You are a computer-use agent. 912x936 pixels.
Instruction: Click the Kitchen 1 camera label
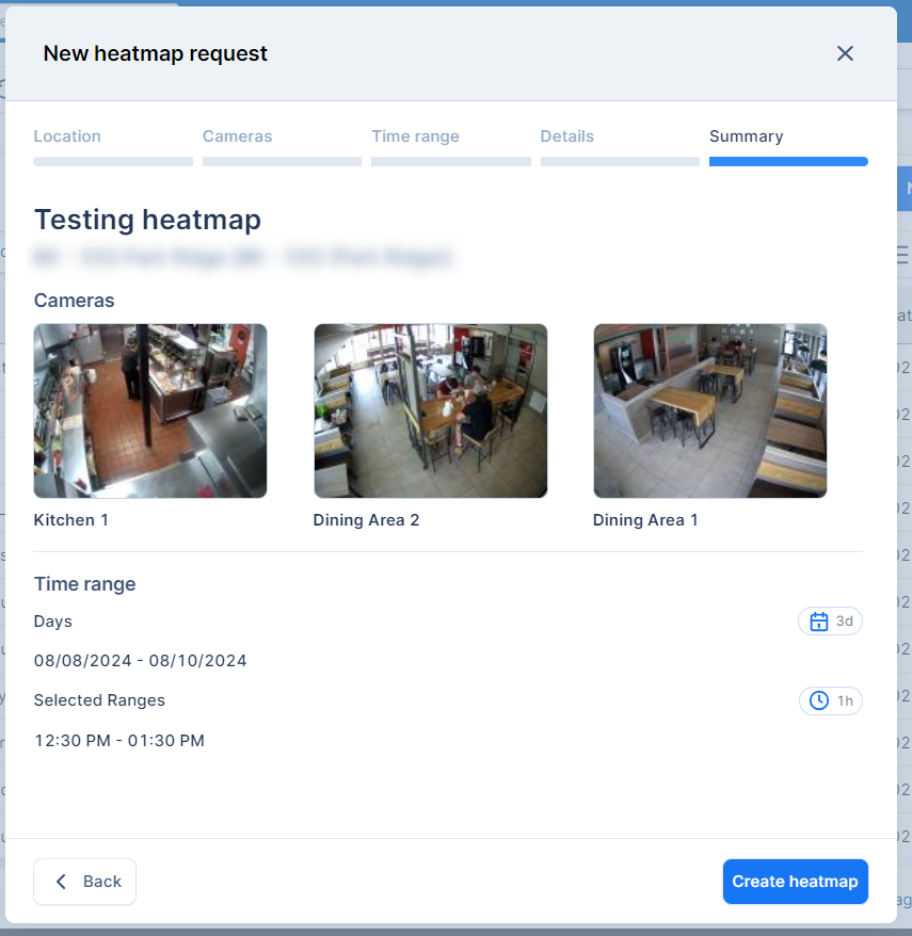tap(71, 520)
